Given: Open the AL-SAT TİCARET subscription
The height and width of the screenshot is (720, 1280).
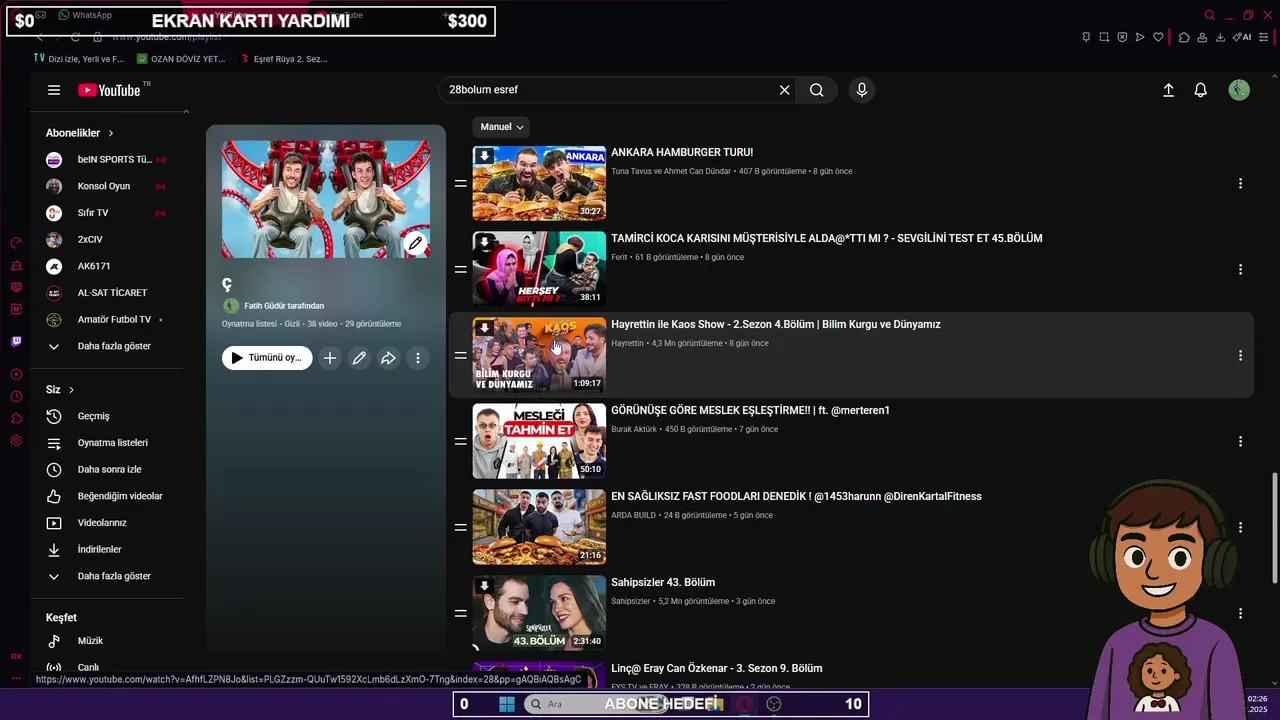Looking at the screenshot, I should [107, 293].
